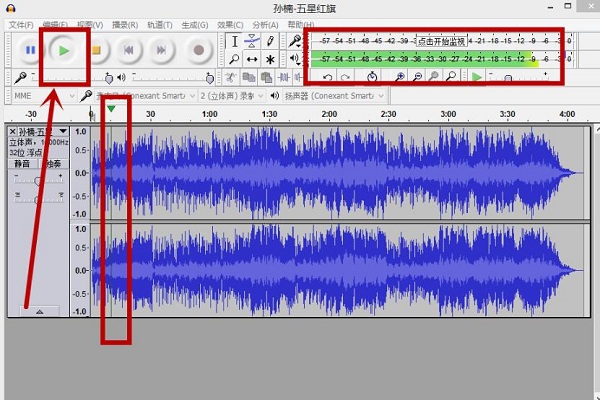Select the Time Shift tool
Image resolution: width=600 pixels, height=400 pixels.
coord(252,60)
